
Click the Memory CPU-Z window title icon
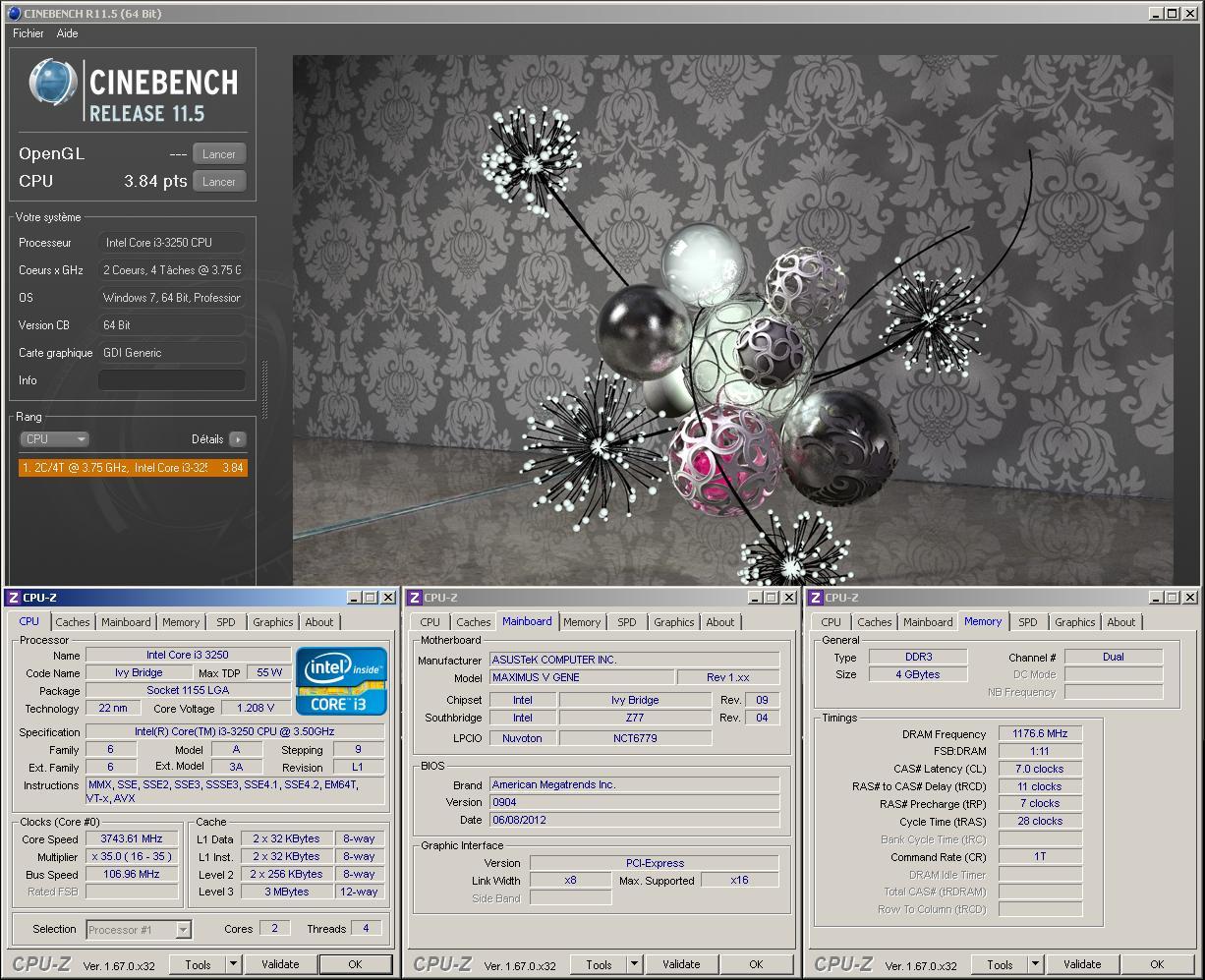click(x=816, y=598)
